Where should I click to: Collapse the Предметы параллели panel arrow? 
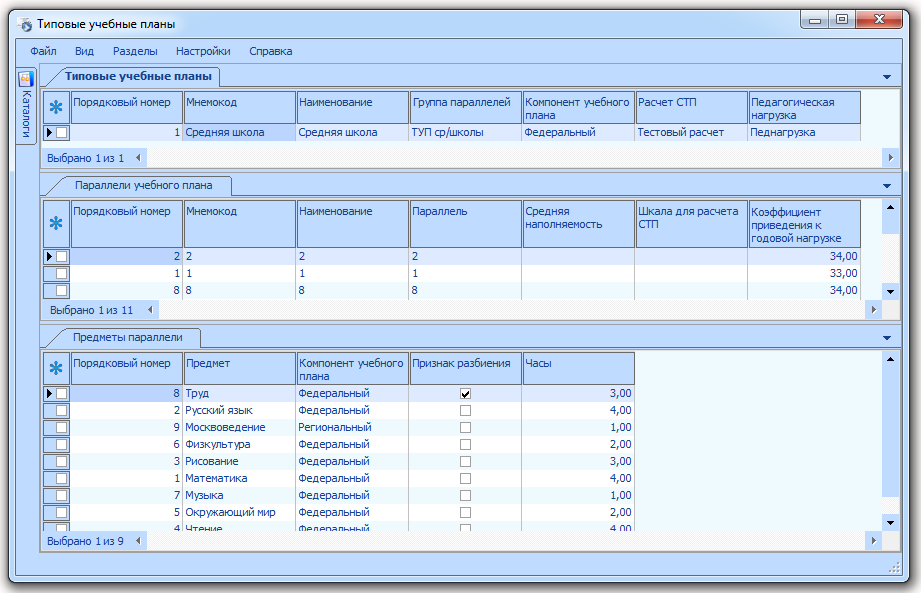(887, 338)
